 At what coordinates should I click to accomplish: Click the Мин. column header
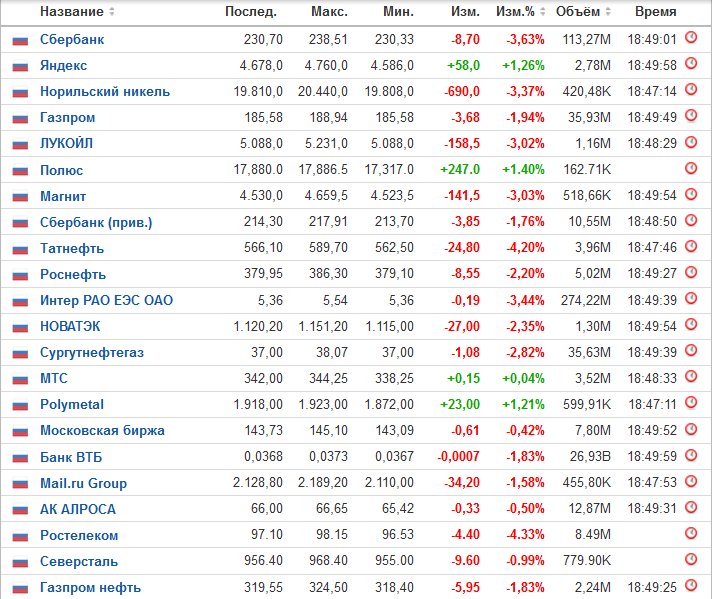(x=398, y=12)
